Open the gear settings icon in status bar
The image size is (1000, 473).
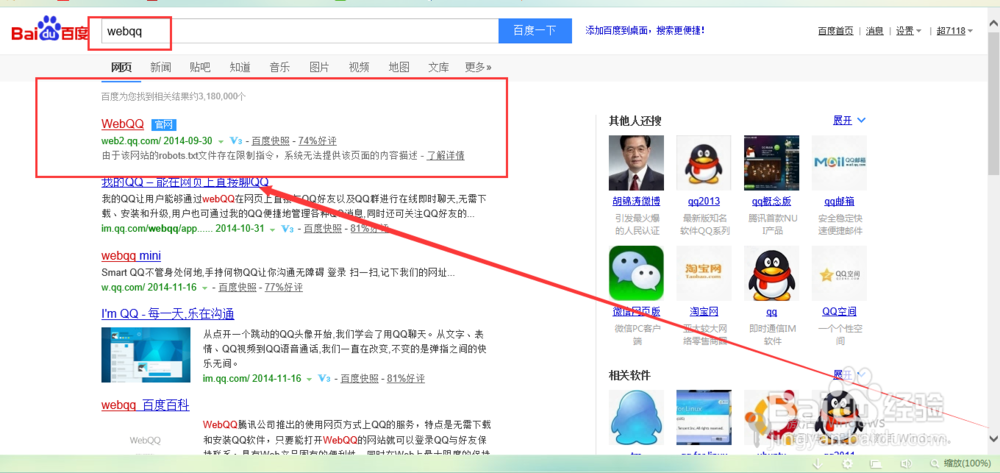pyautogui.click(x=847, y=463)
